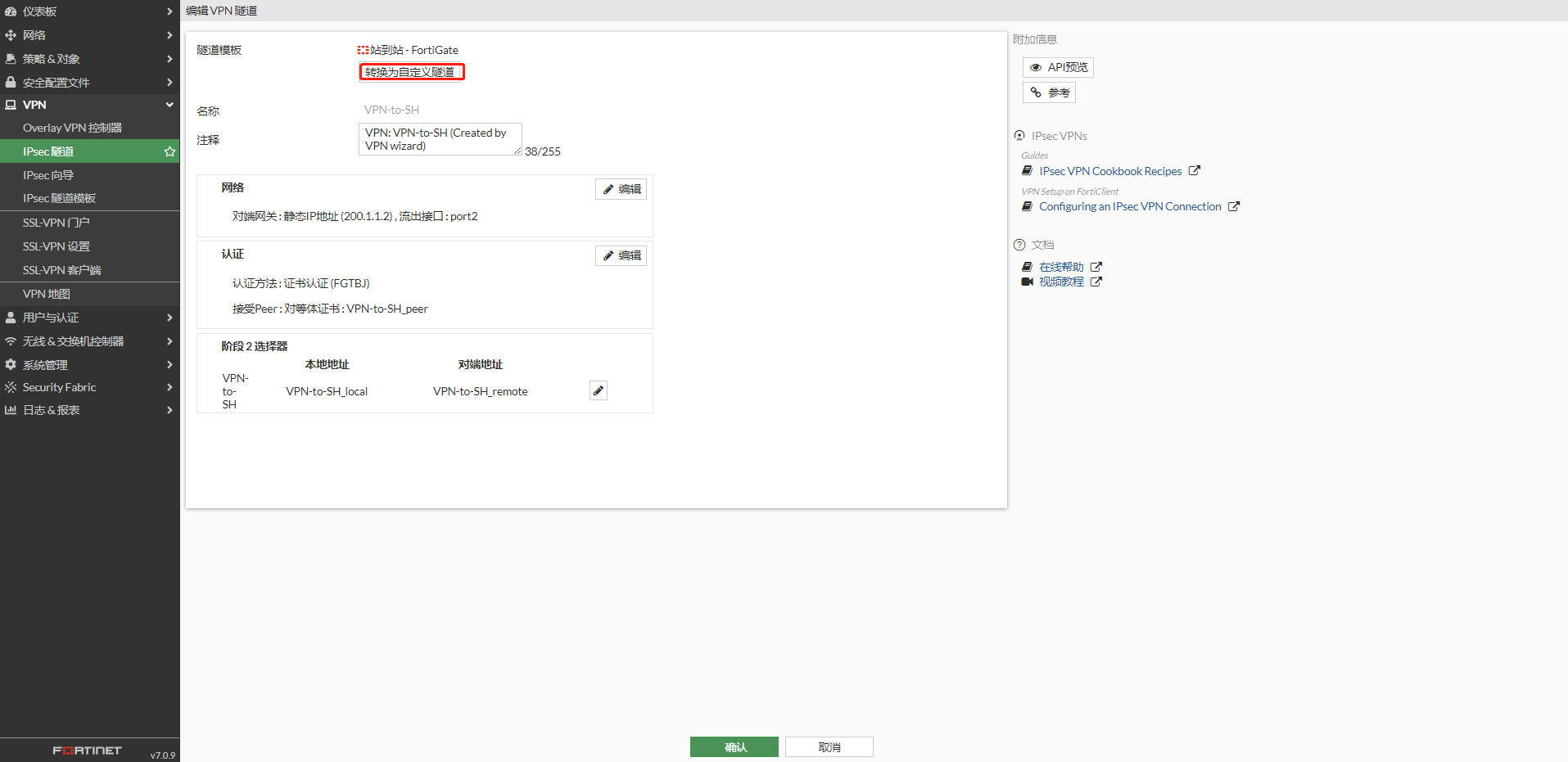Open the API预览 eye button
Viewport: 1568px width, 762px height.
tap(1057, 67)
